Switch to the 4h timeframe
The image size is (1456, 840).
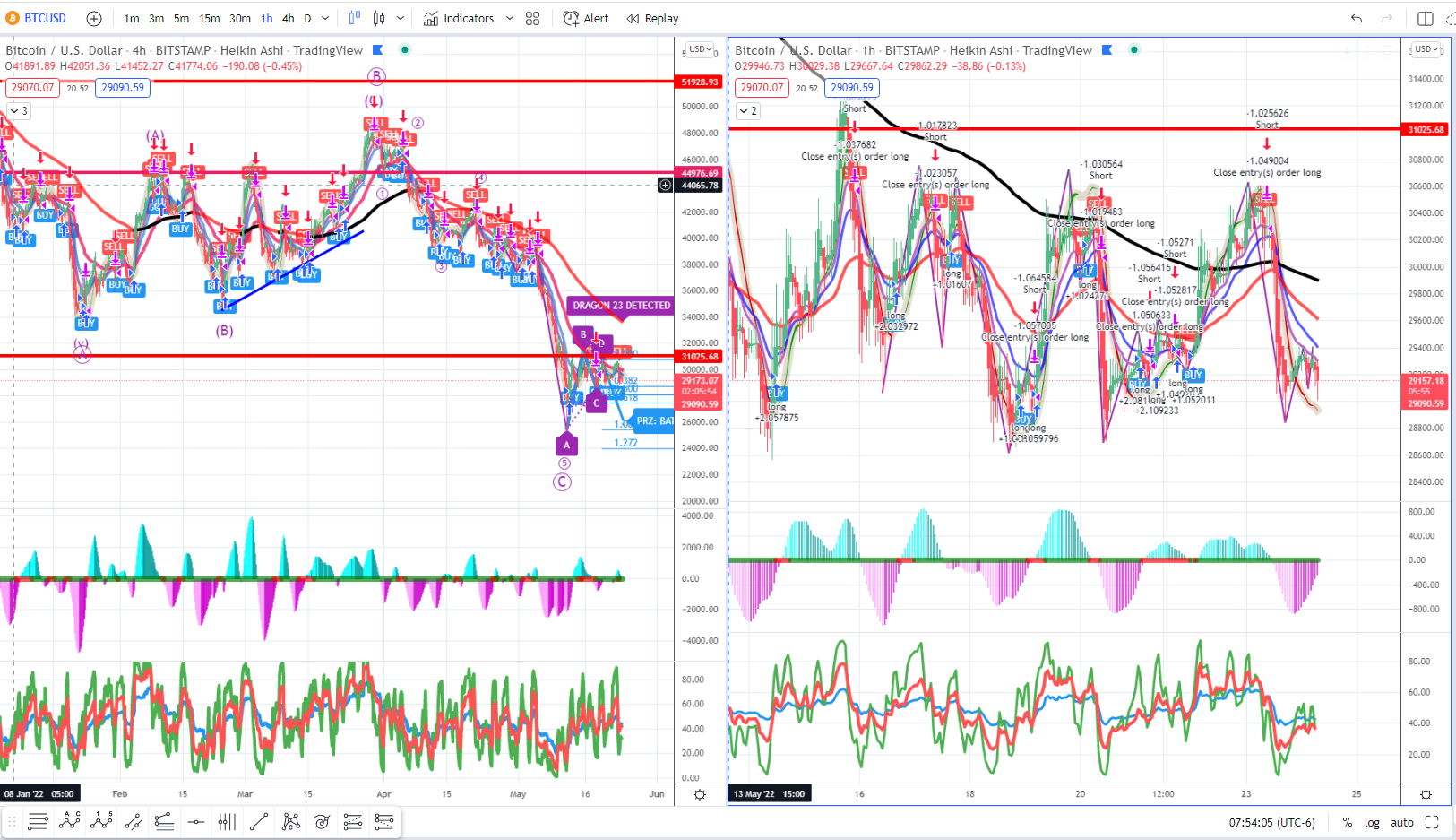pyautogui.click(x=288, y=18)
